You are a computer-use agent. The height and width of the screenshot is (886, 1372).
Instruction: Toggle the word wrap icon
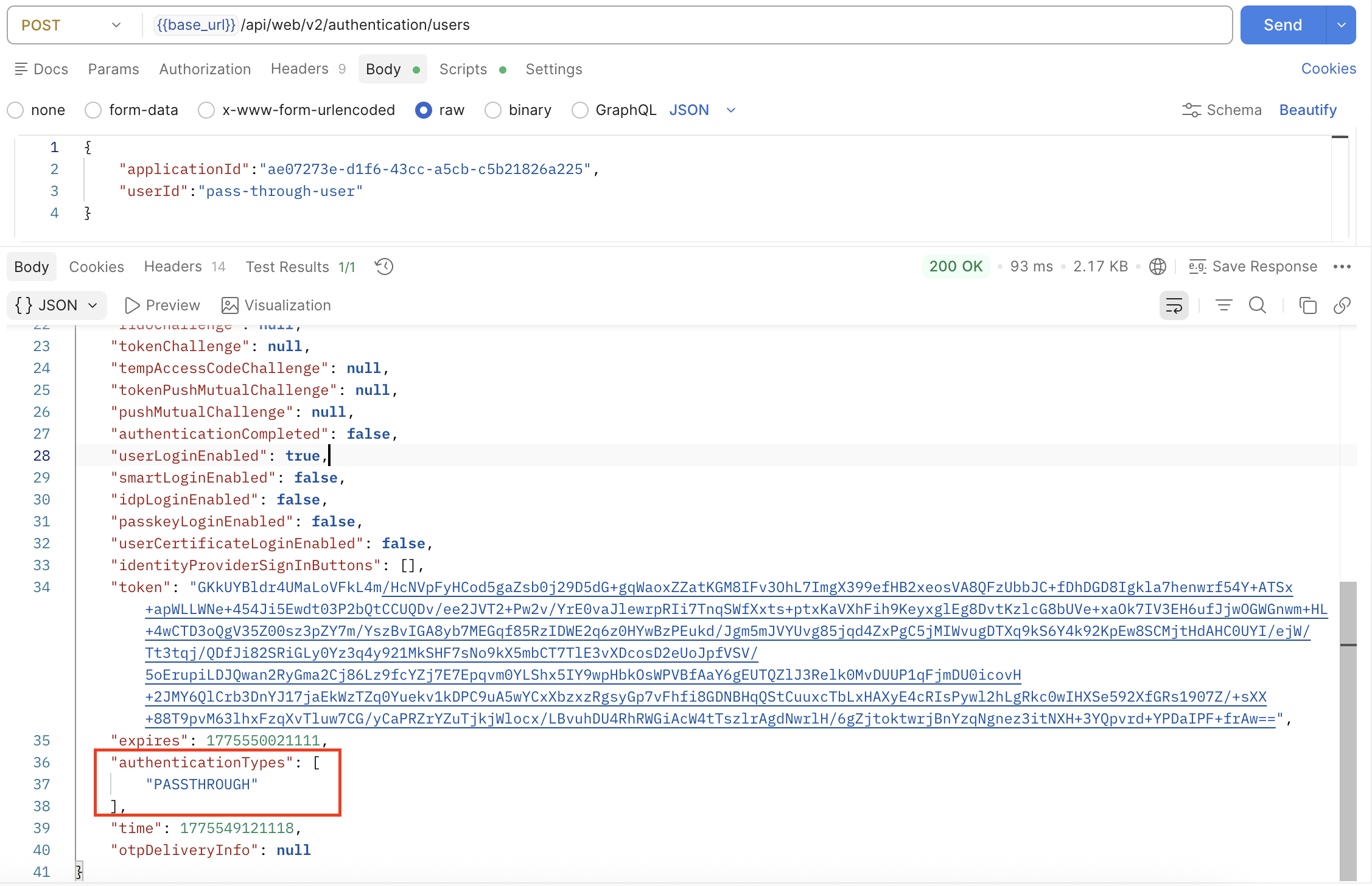point(1174,305)
